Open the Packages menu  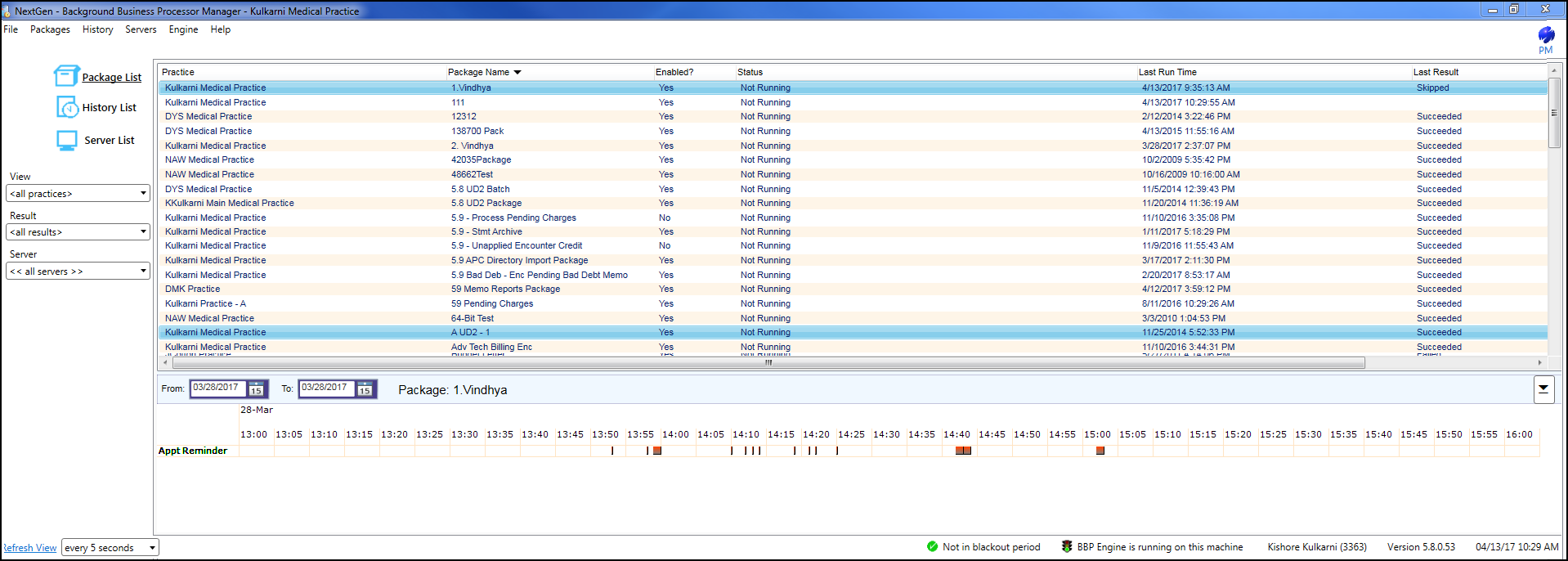[50, 29]
